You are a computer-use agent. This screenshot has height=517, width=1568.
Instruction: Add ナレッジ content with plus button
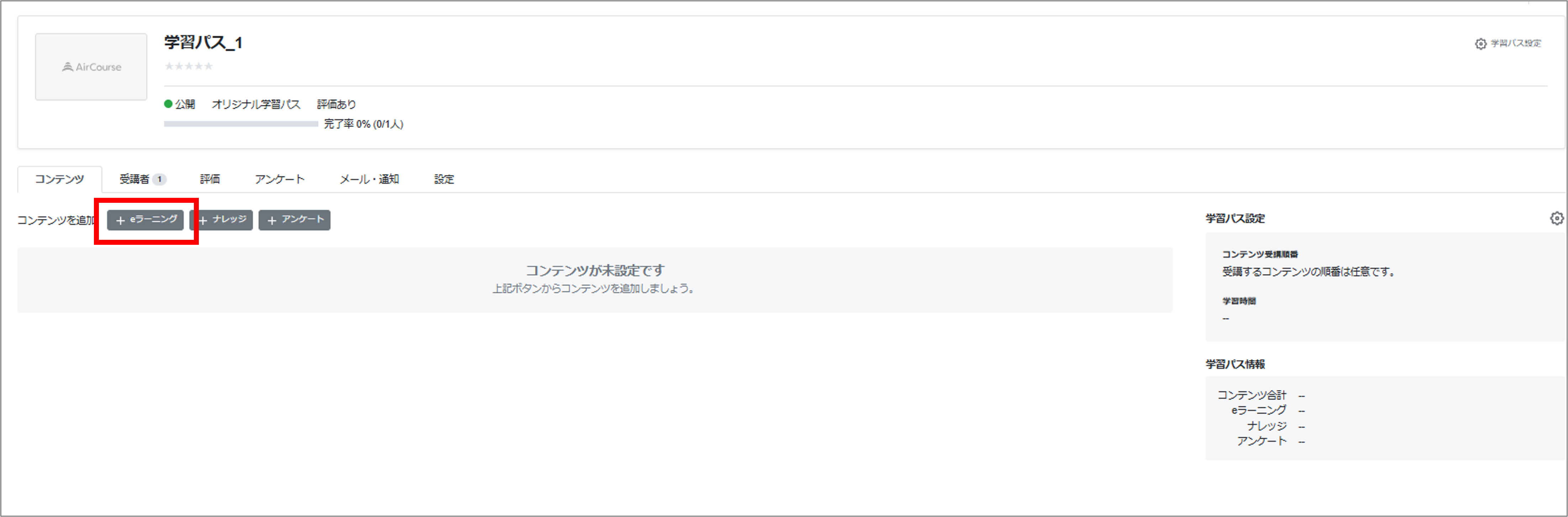223,220
